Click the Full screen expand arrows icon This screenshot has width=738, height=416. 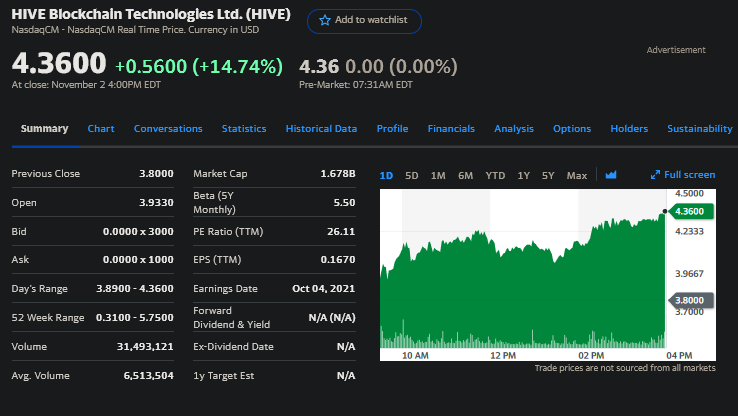pos(655,175)
